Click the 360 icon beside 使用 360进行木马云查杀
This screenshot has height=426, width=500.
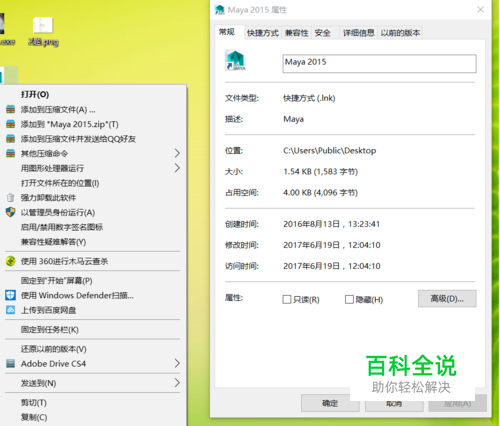point(11,261)
